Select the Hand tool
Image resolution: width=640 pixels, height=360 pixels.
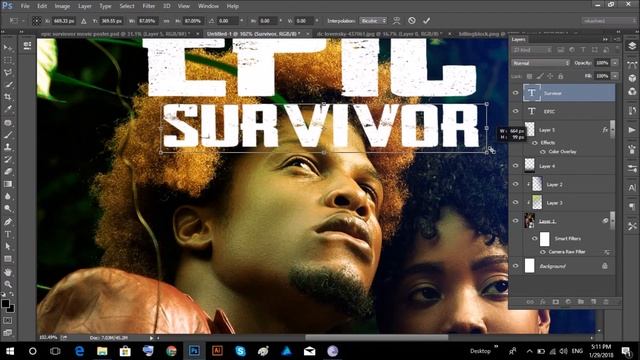click(8, 272)
